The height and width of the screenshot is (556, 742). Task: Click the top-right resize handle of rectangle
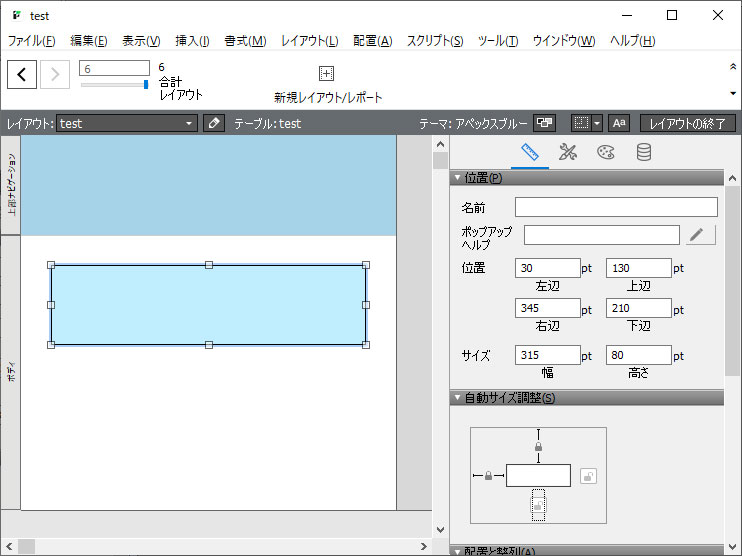point(366,265)
